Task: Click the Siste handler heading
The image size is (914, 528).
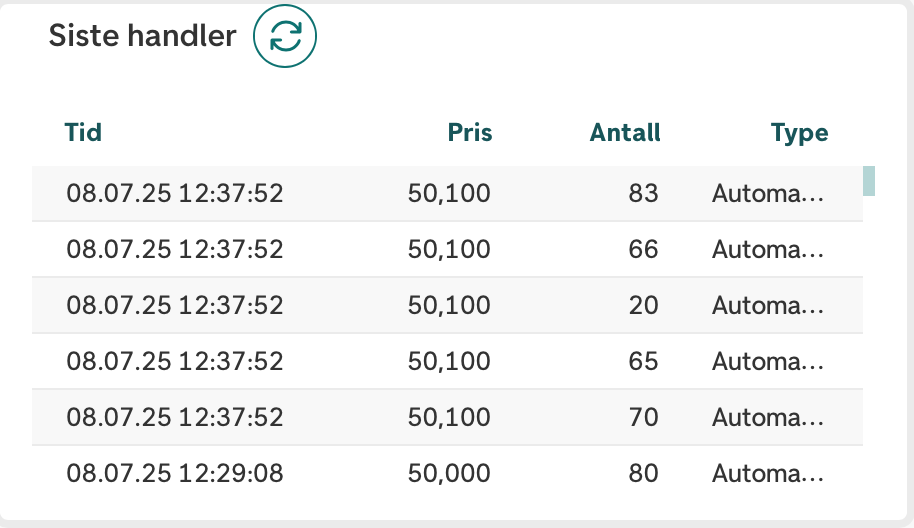Action: [142, 36]
